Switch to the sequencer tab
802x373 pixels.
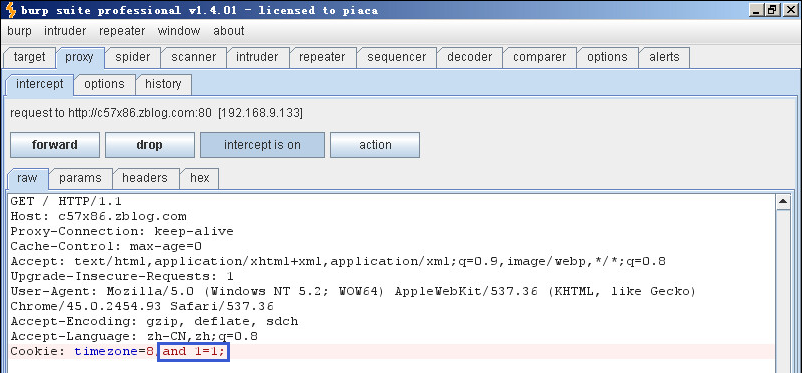(396, 57)
